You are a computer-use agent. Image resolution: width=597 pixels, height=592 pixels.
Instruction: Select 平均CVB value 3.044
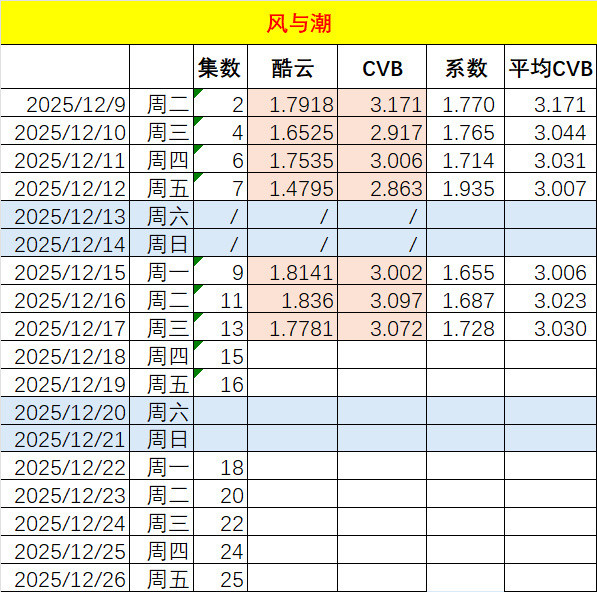551,131
